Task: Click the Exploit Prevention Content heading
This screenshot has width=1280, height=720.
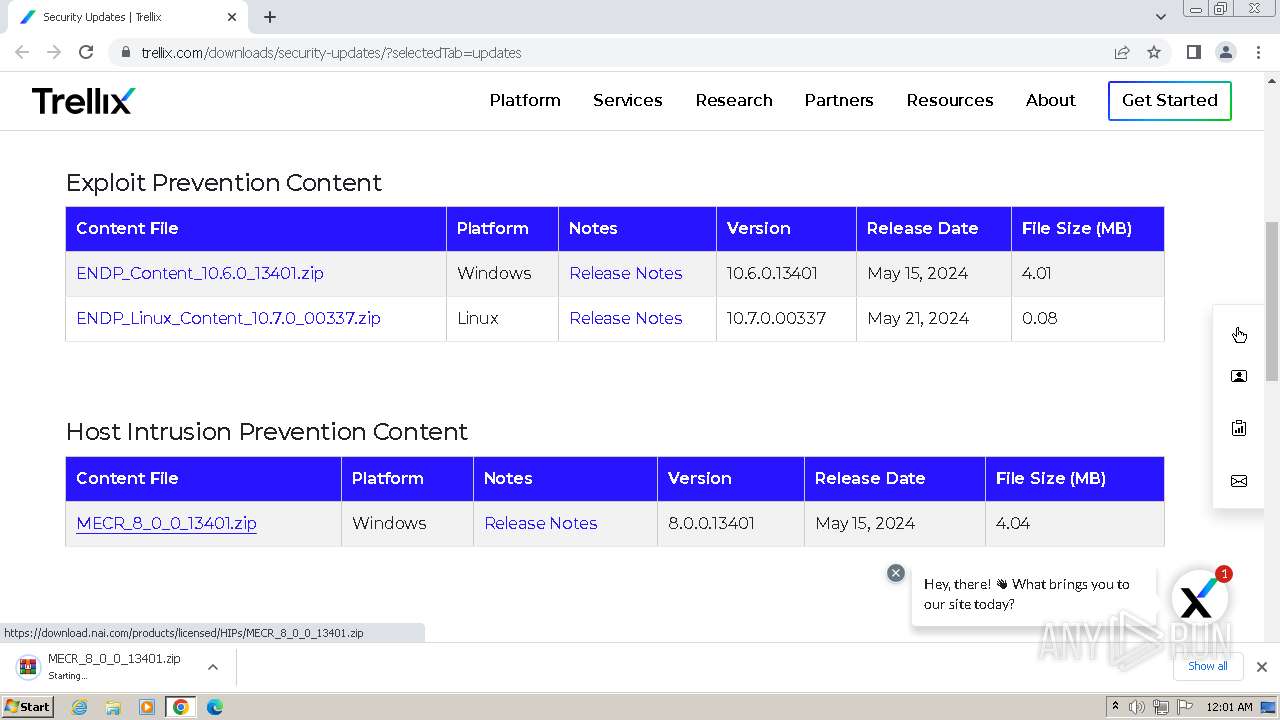Action: [x=224, y=183]
